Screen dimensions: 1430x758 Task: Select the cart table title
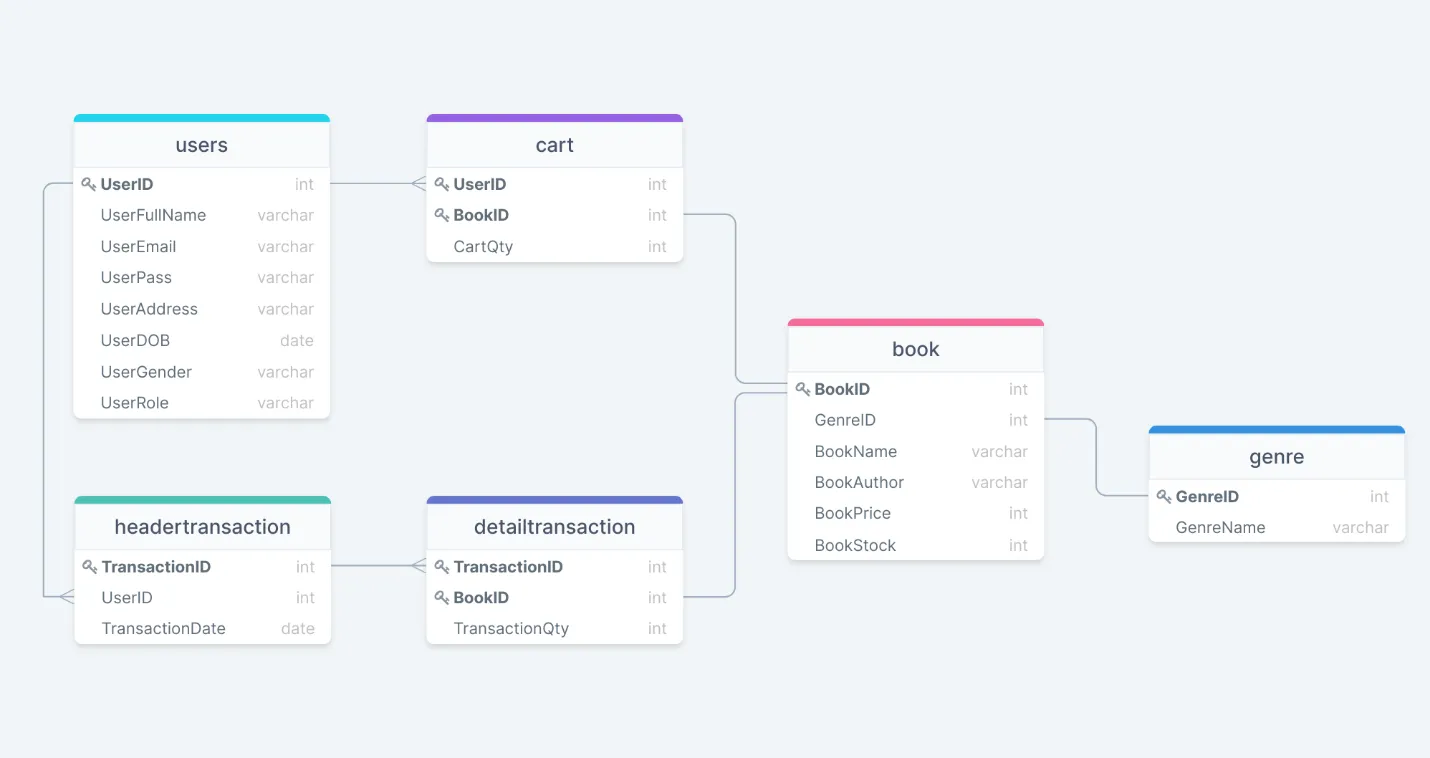tap(554, 145)
